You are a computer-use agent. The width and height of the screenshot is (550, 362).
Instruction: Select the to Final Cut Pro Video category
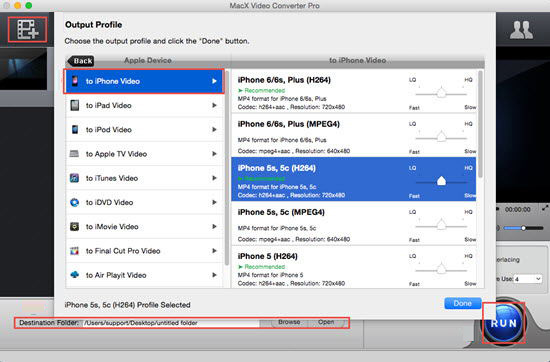pyautogui.click(x=144, y=251)
